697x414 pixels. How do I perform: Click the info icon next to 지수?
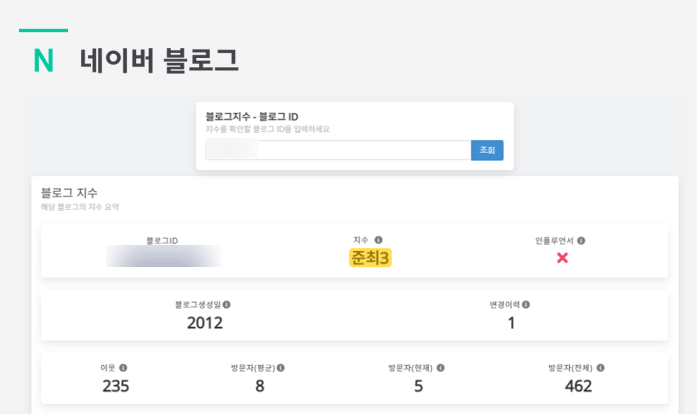tap(379, 240)
